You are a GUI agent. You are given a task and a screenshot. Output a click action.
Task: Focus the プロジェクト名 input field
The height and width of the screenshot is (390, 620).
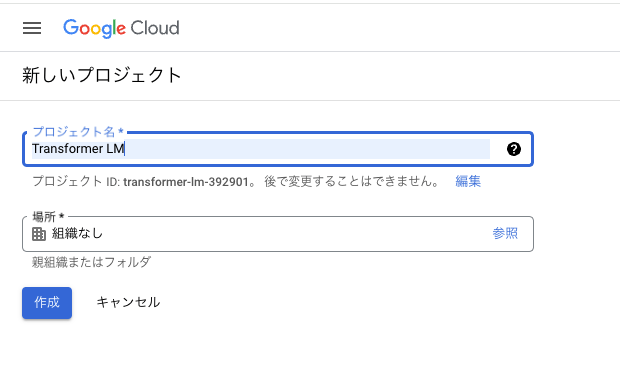(278, 149)
